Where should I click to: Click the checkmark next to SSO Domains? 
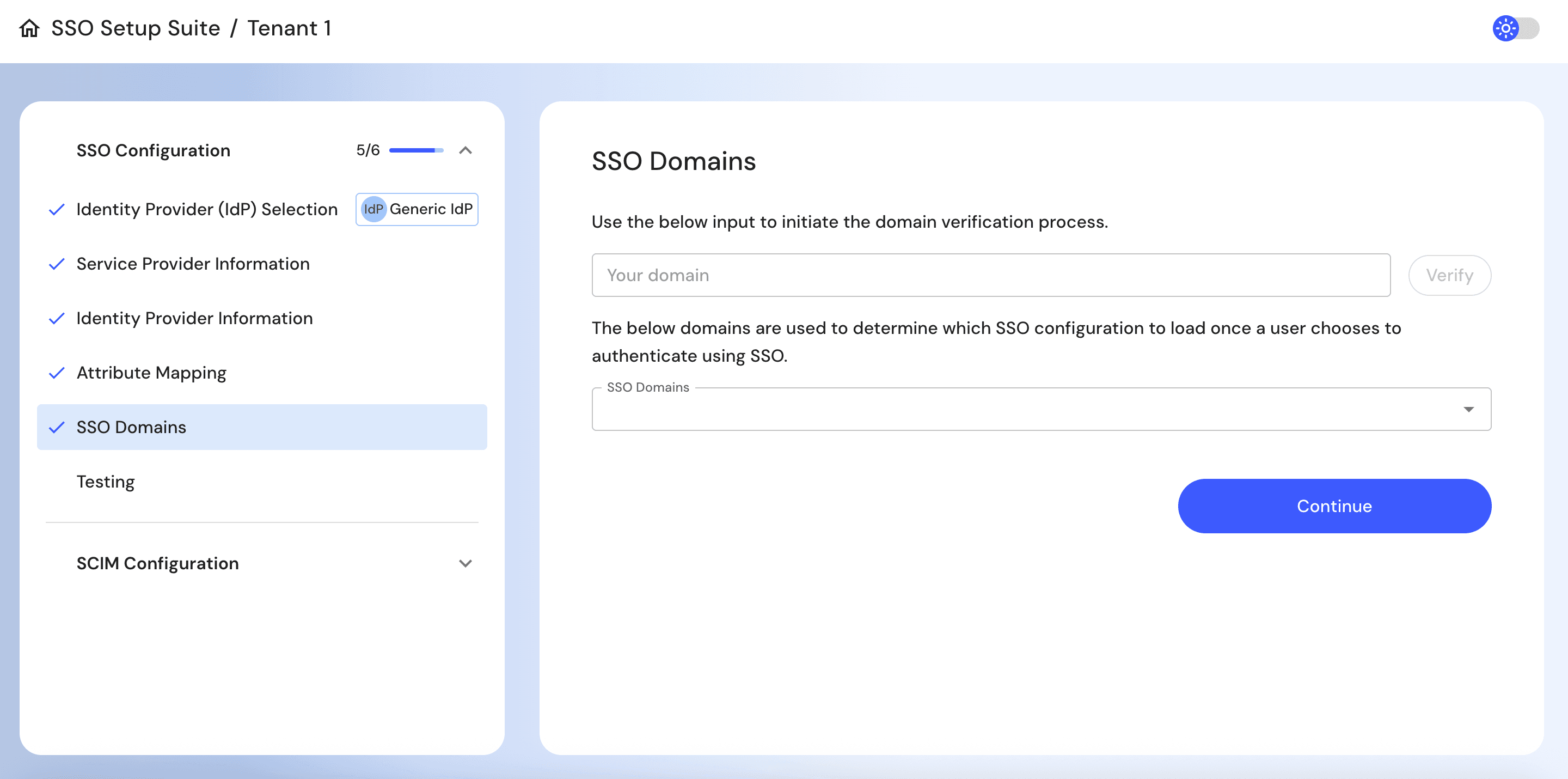(x=57, y=427)
